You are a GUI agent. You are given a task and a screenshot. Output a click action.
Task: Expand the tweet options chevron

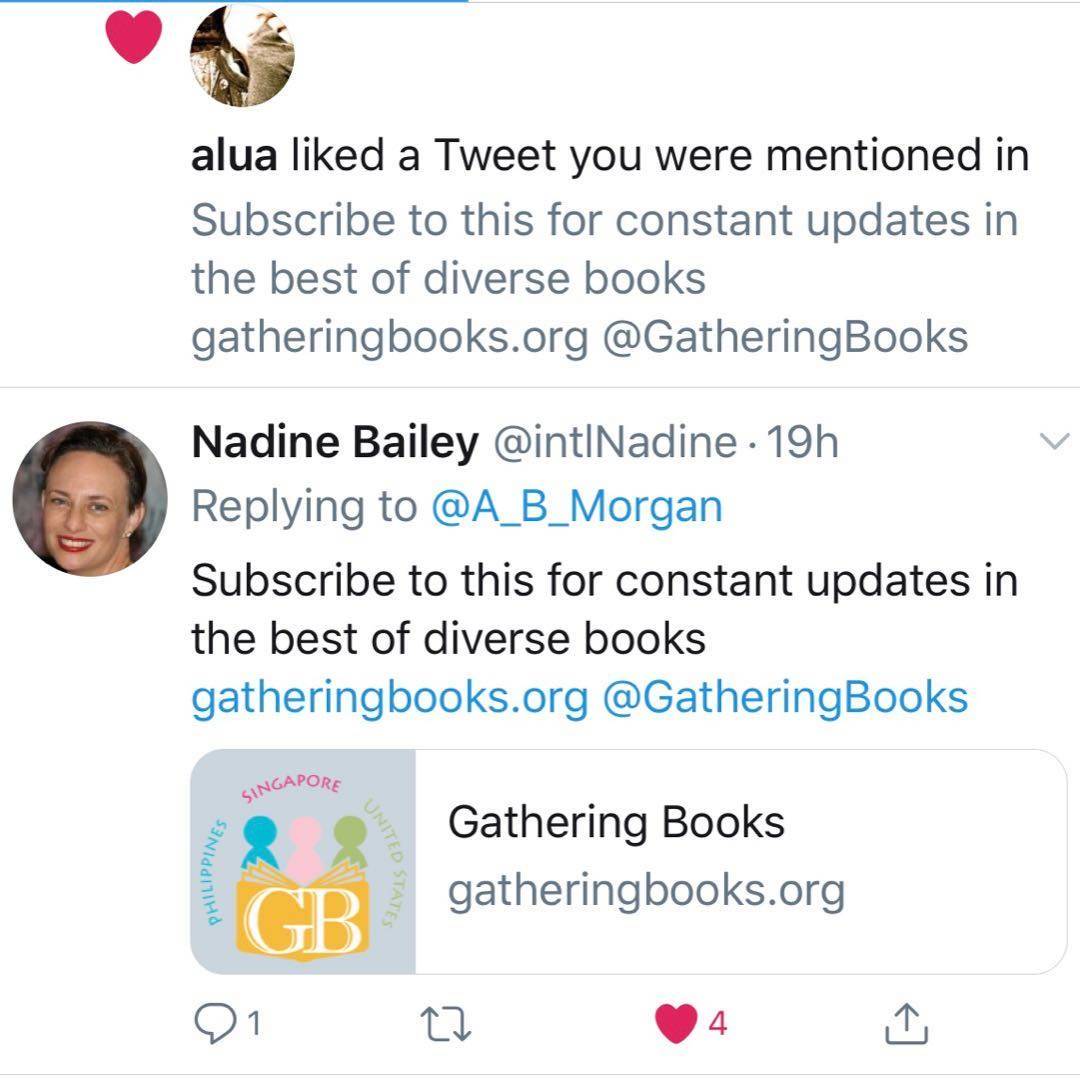click(x=1055, y=441)
